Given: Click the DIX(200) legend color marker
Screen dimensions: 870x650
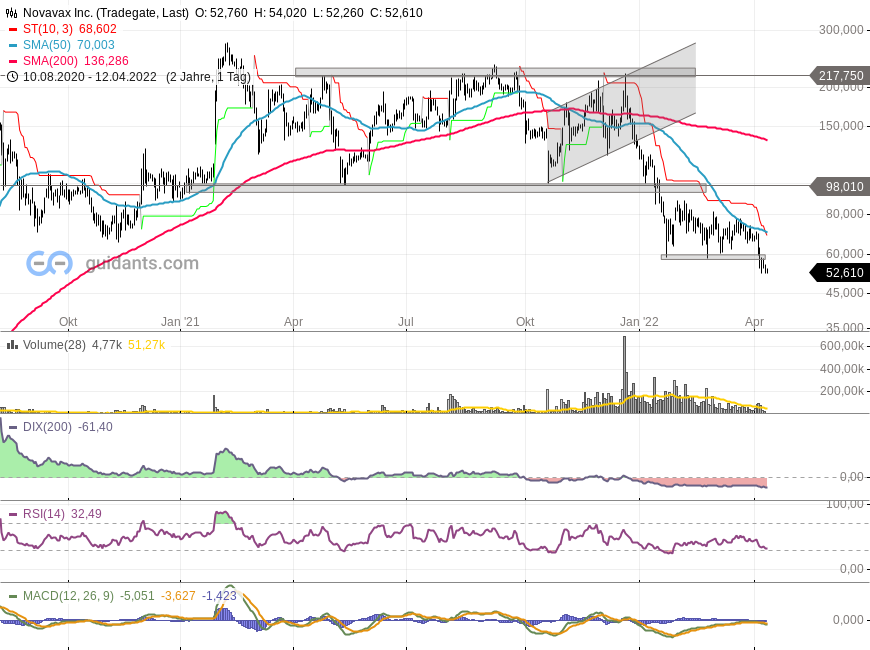Looking at the screenshot, I should pyautogui.click(x=13, y=427).
